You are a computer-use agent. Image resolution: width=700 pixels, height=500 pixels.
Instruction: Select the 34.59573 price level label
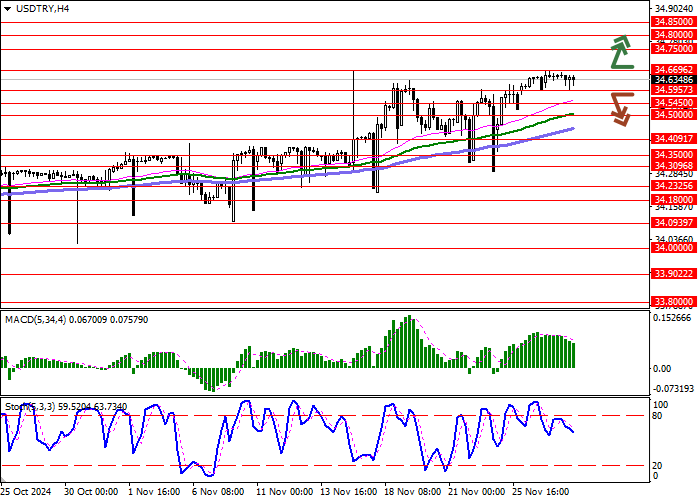click(674, 90)
